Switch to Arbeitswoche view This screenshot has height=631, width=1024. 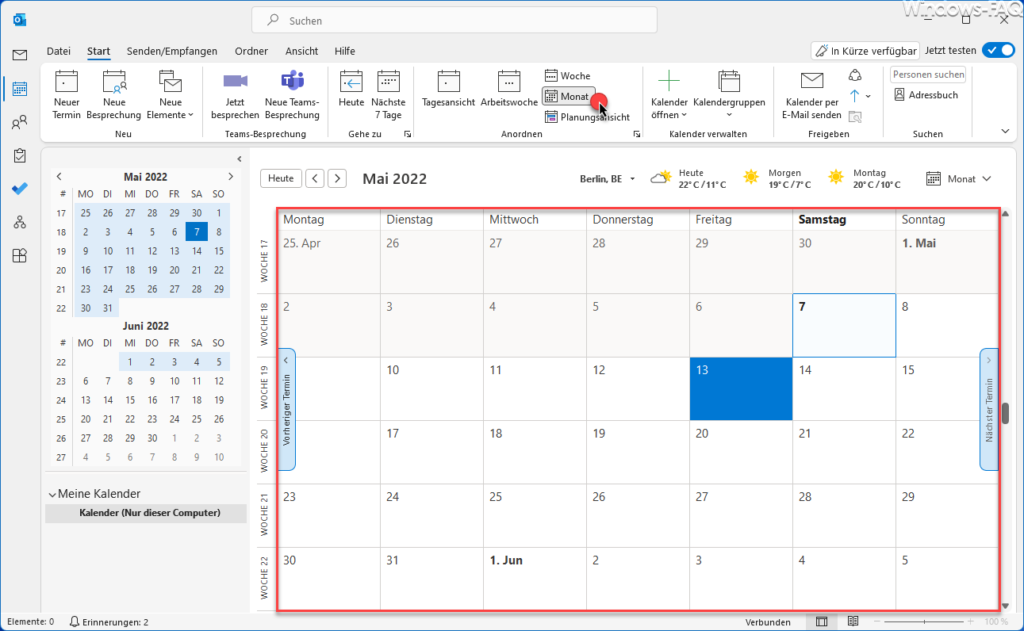pyautogui.click(x=509, y=89)
